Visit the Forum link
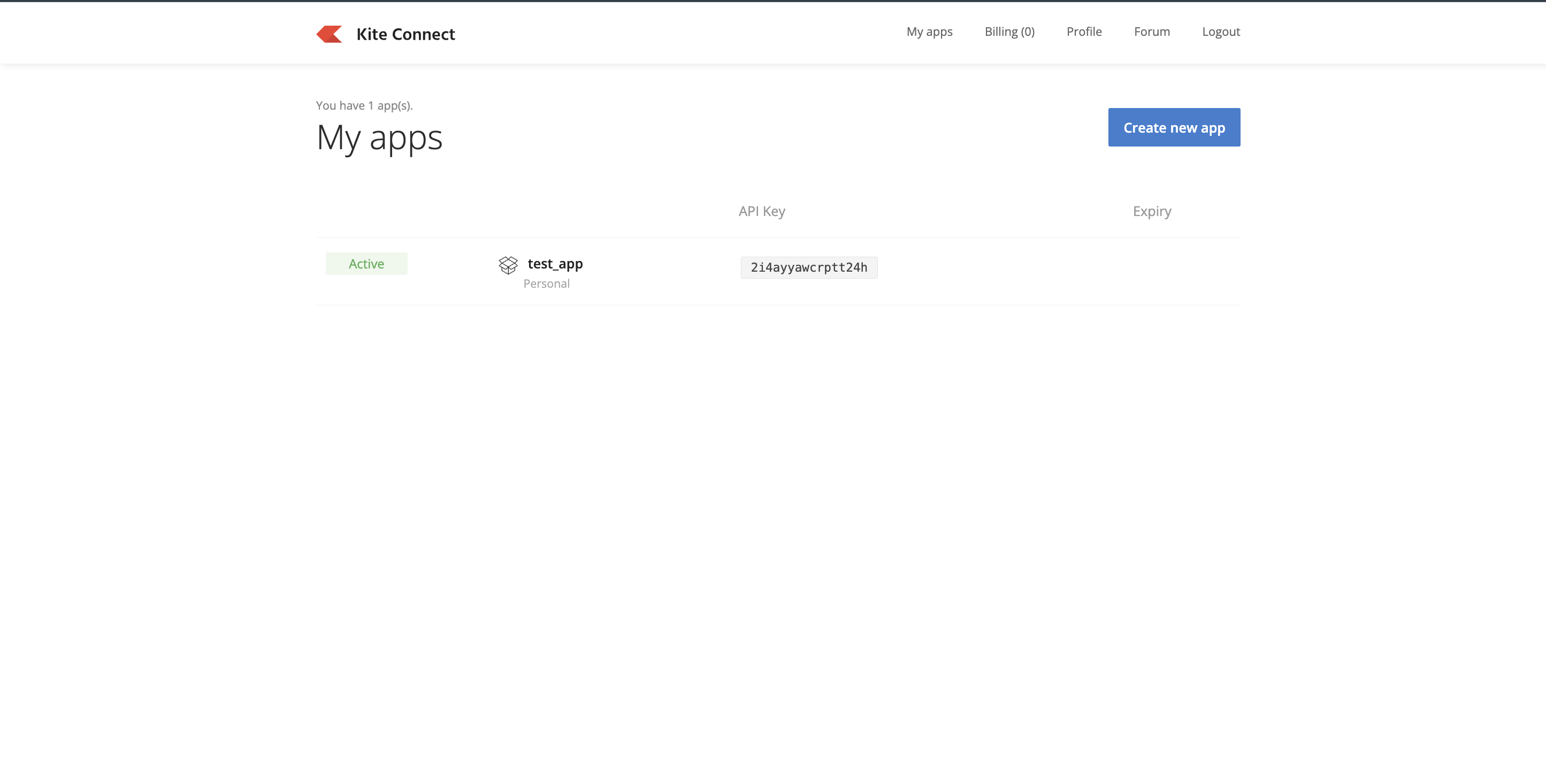 pyautogui.click(x=1152, y=32)
